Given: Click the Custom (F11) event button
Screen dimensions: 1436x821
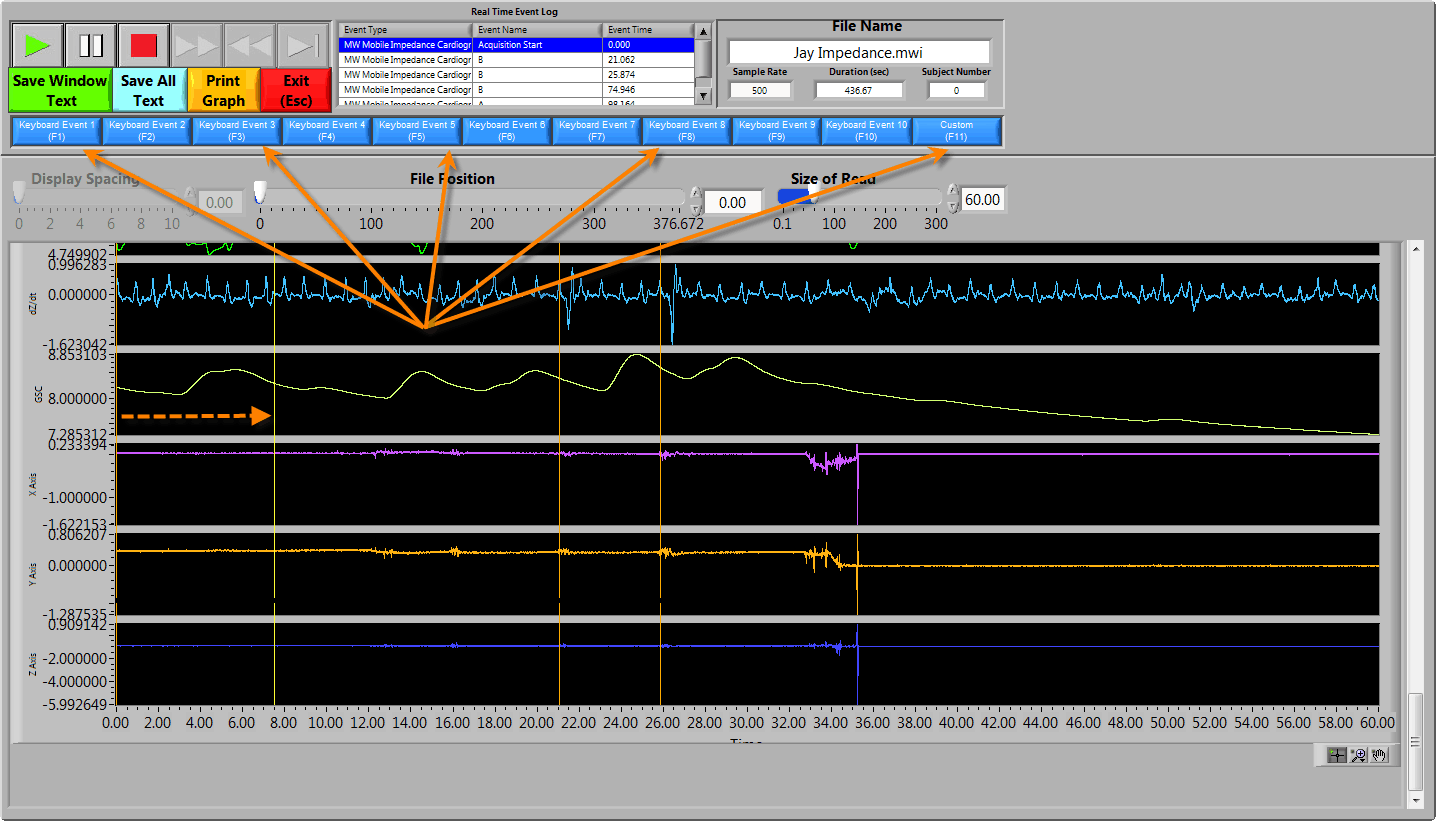Looking at the screenshot, I should (x=957, y=131).
